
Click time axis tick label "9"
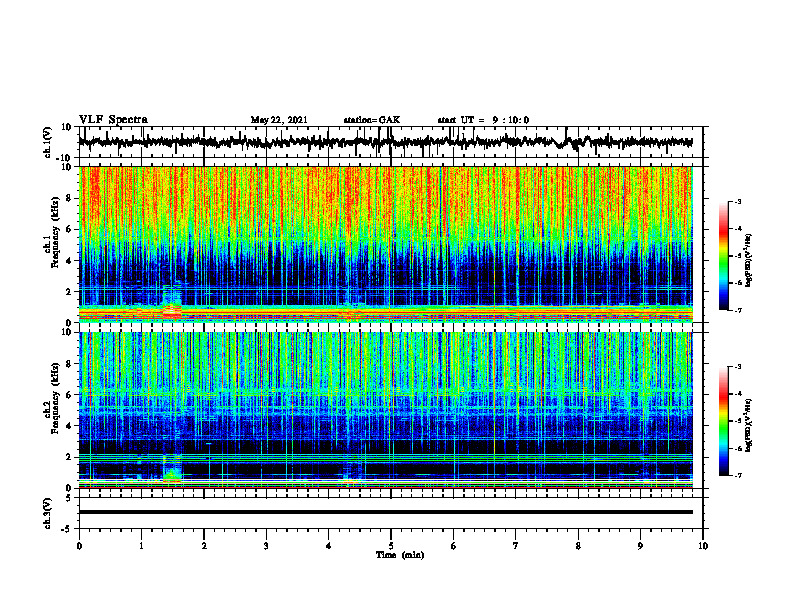click(640, 546)
